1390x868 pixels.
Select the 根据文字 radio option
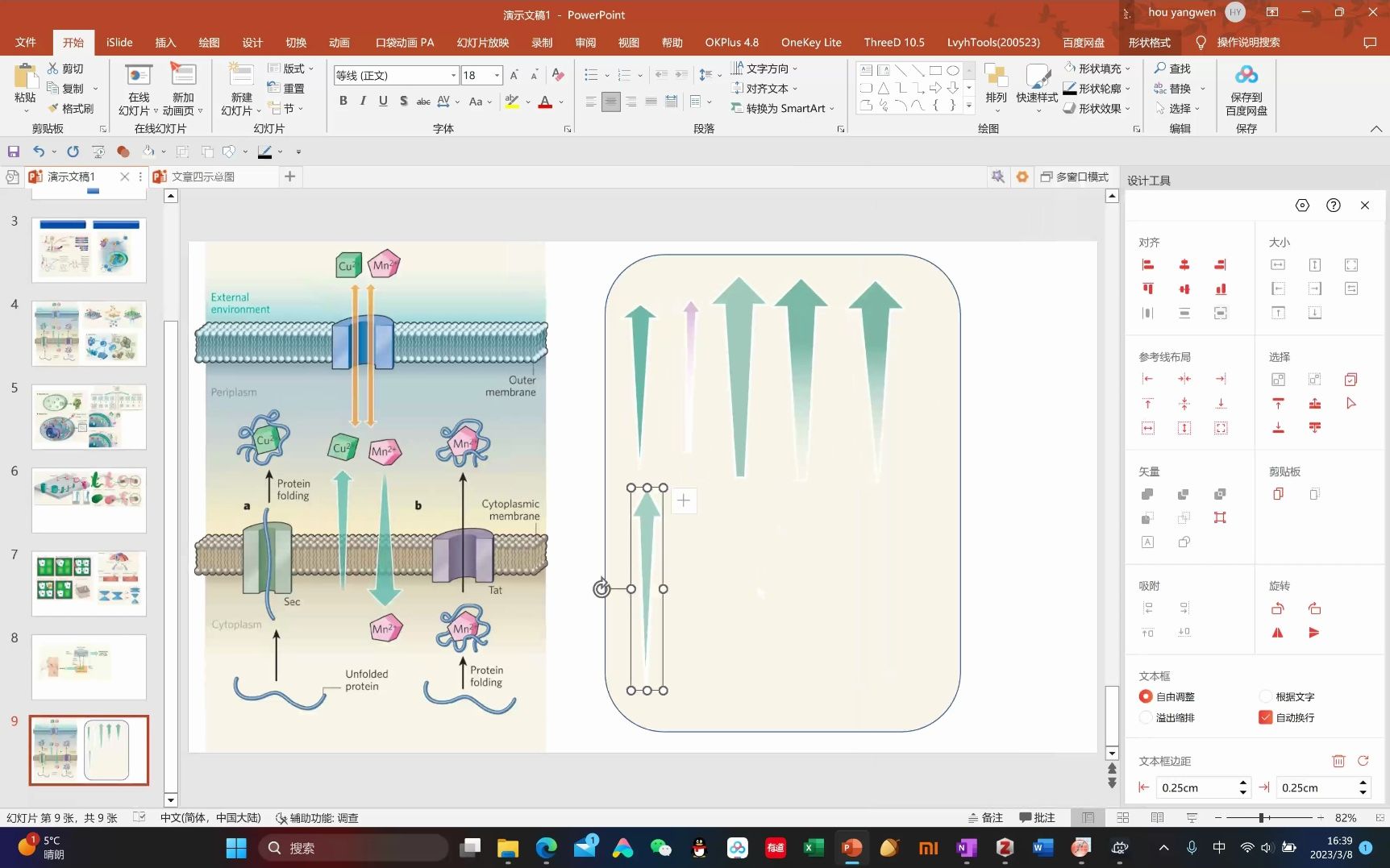(1266, 696)
